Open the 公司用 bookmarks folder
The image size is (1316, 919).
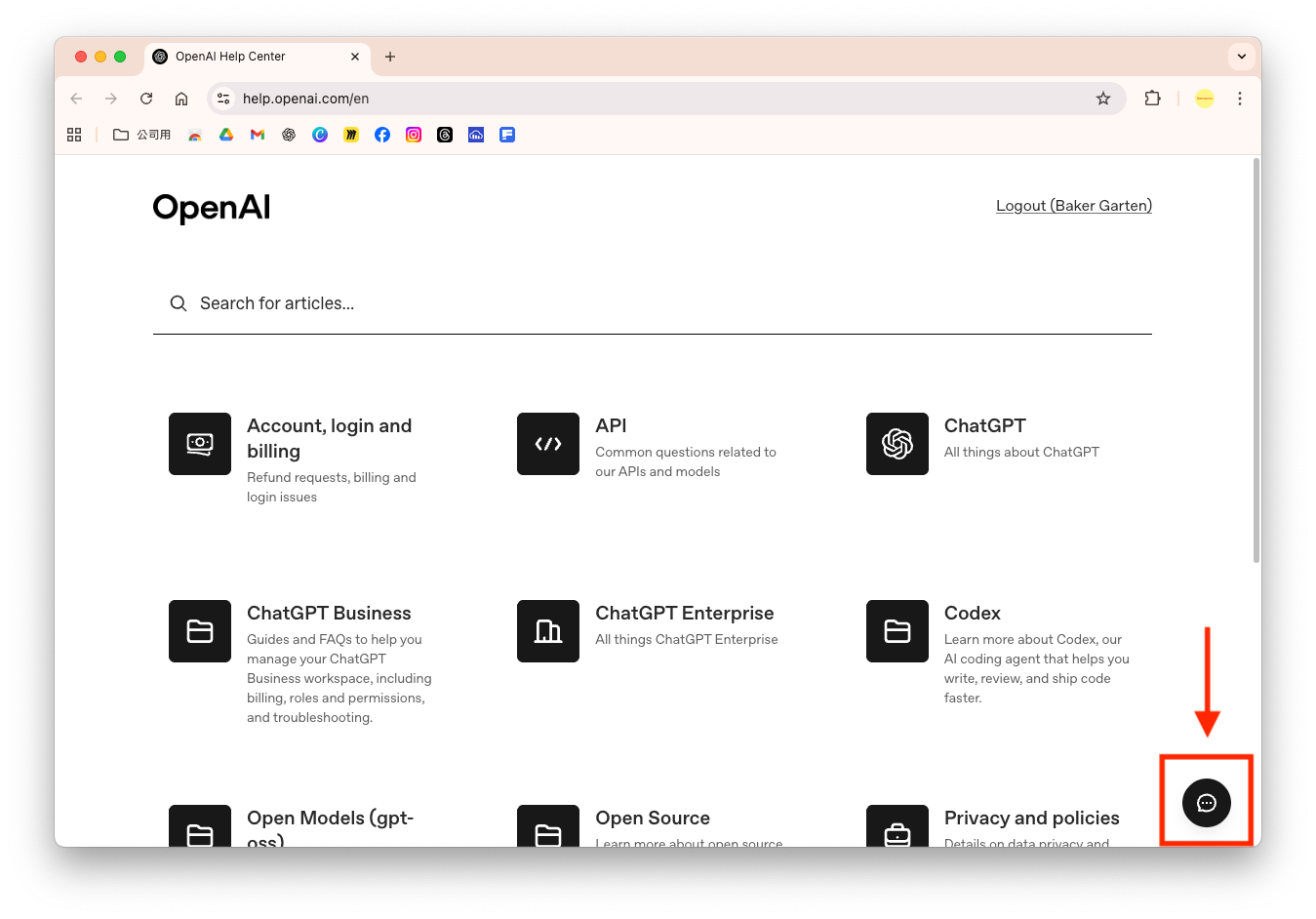click(x=142, y=135)
